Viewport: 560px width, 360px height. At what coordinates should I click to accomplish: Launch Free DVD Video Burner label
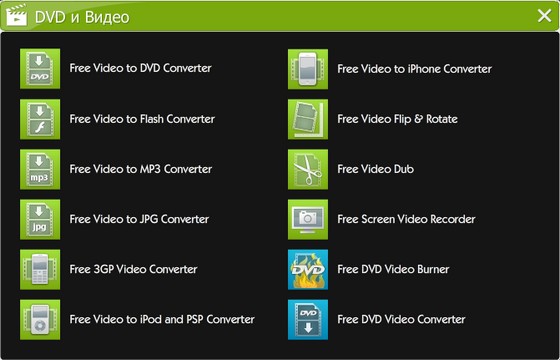[x=393, y=269]
